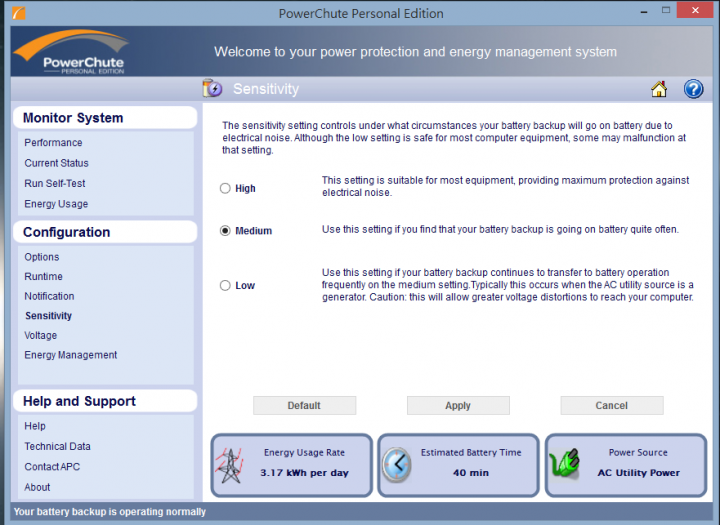Screen dimensions: 720x525
Task: Click the '40 min' battery time value
Action: [471, 473]
